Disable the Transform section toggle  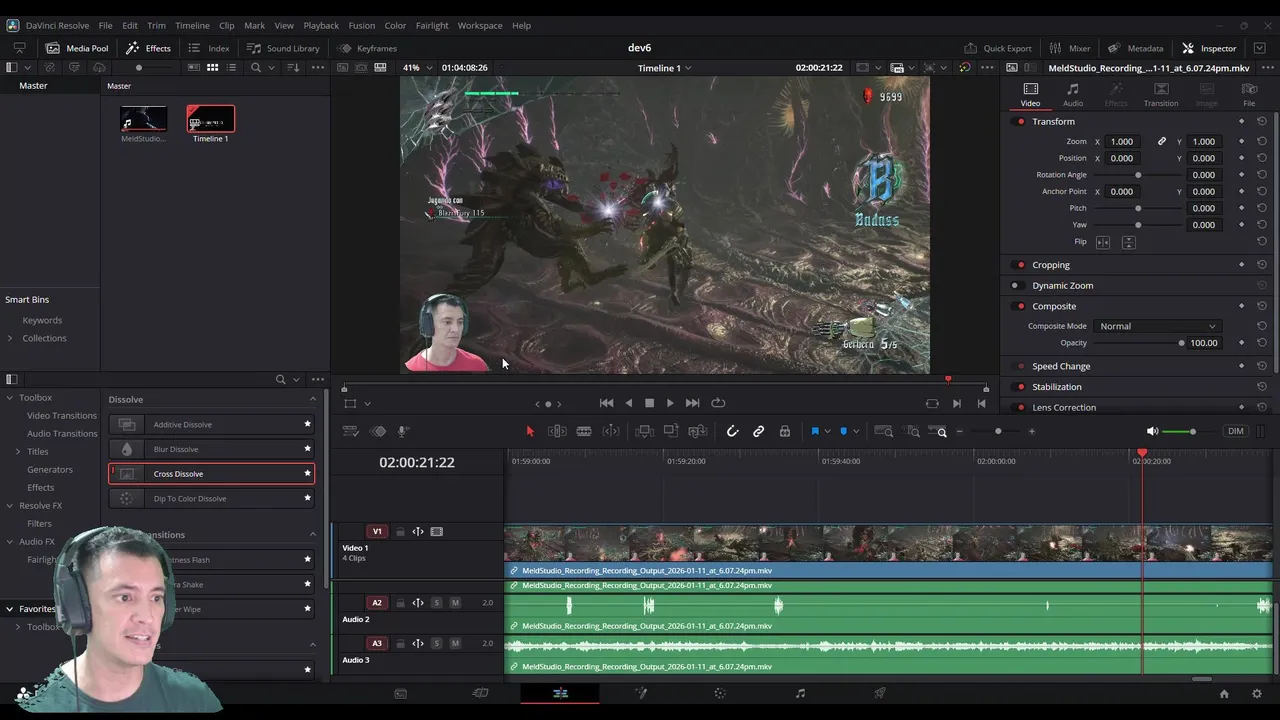[x=1020, y=121]
